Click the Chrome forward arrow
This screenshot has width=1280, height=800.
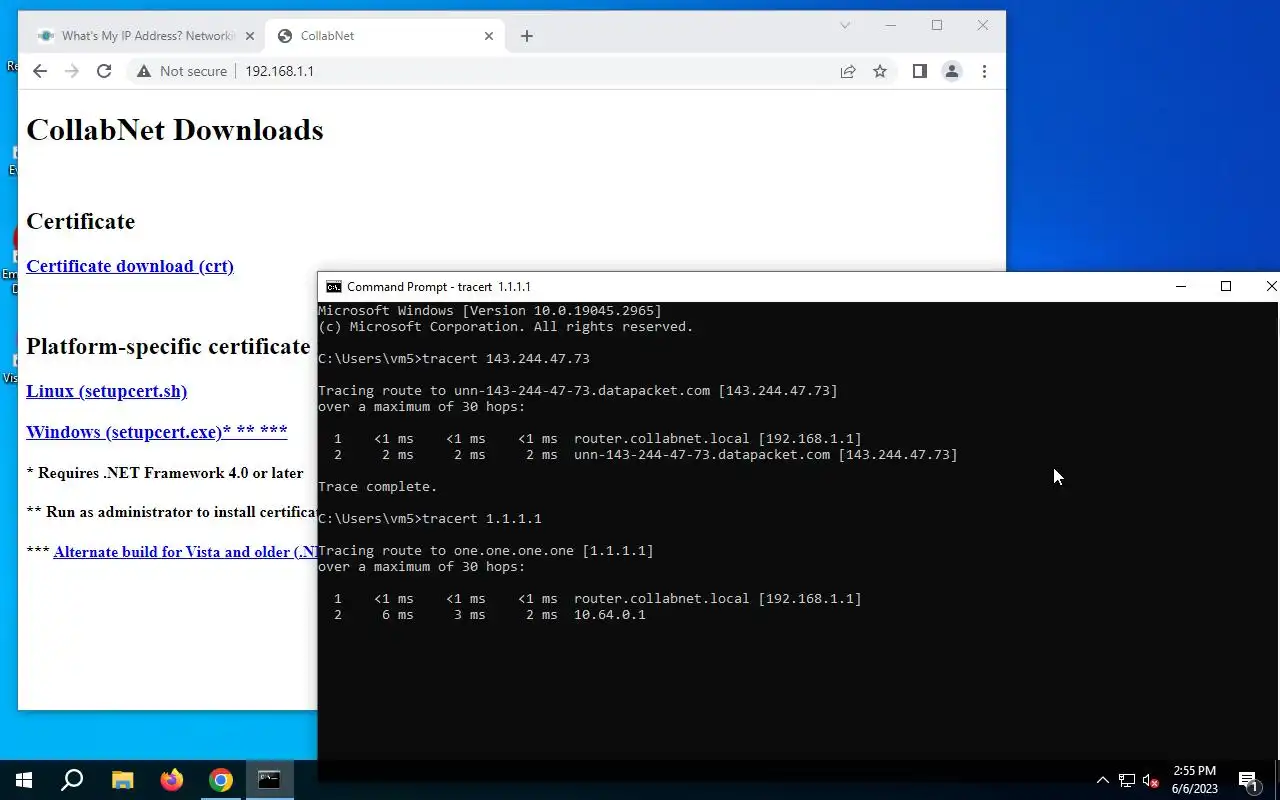pos(72,71)
